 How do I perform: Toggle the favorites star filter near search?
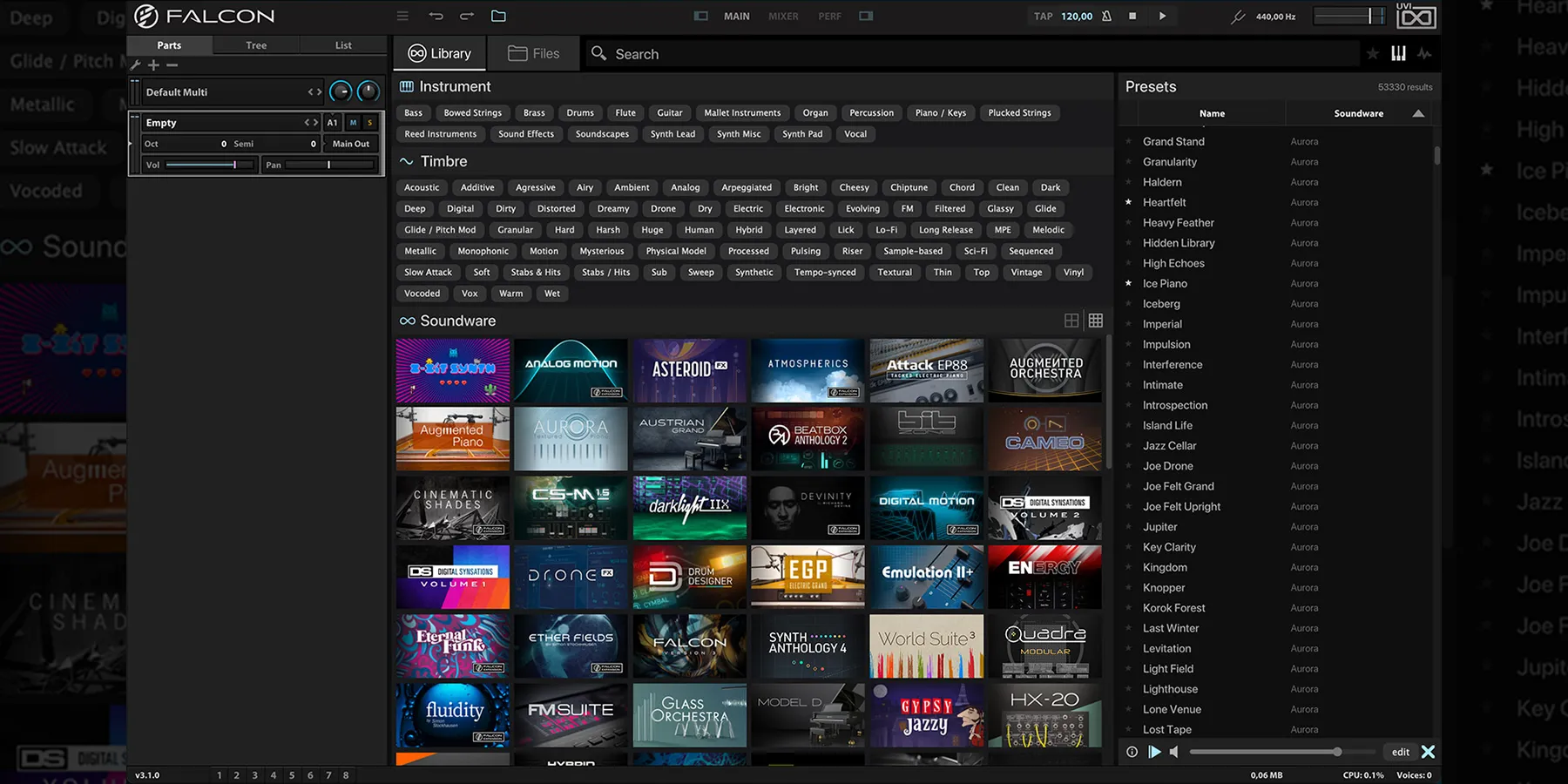pos(1373,54)
